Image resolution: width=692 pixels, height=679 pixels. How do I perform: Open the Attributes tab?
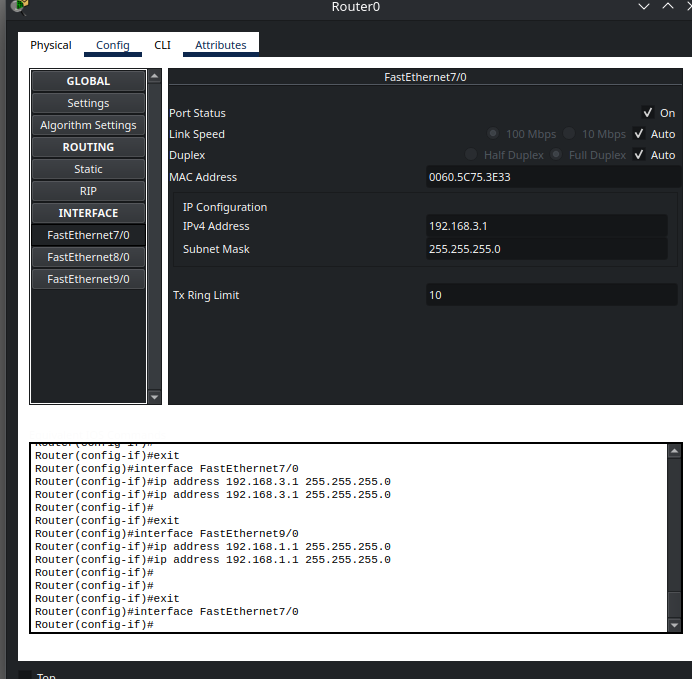(221, 45)
